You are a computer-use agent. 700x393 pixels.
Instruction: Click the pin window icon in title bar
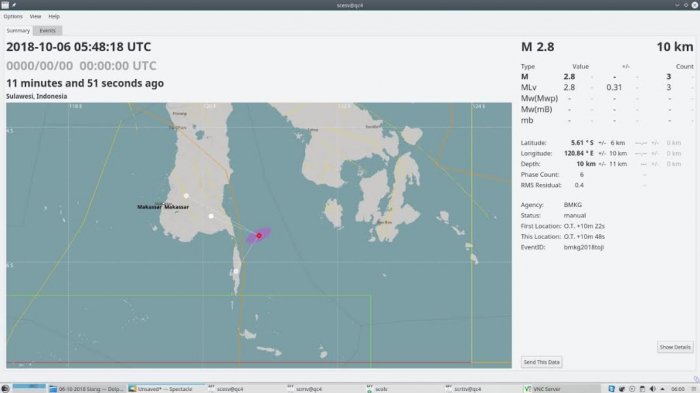point(14,5)
